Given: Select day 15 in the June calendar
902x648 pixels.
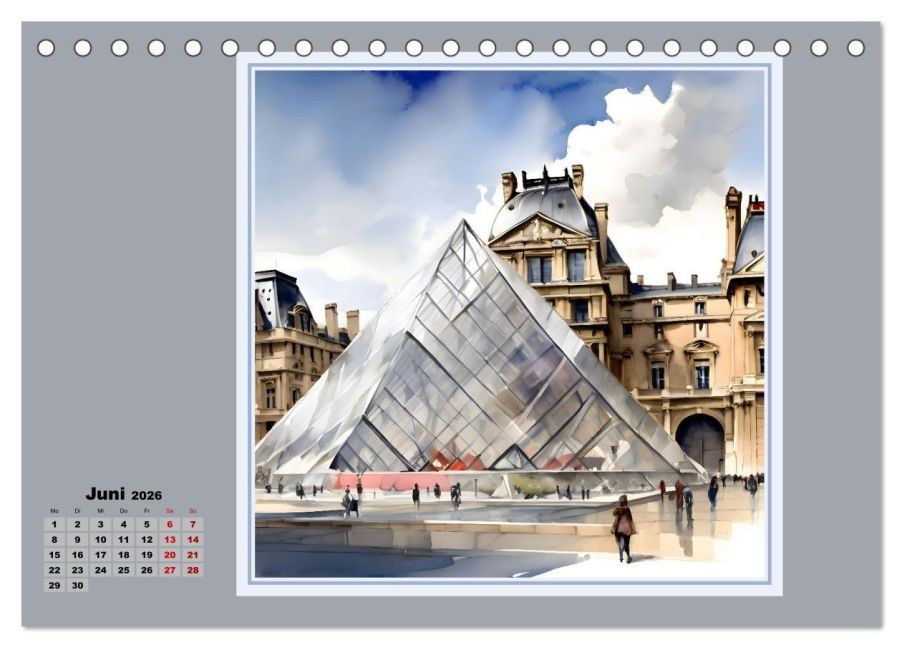Looking at the screenshot, I should 55,555.
